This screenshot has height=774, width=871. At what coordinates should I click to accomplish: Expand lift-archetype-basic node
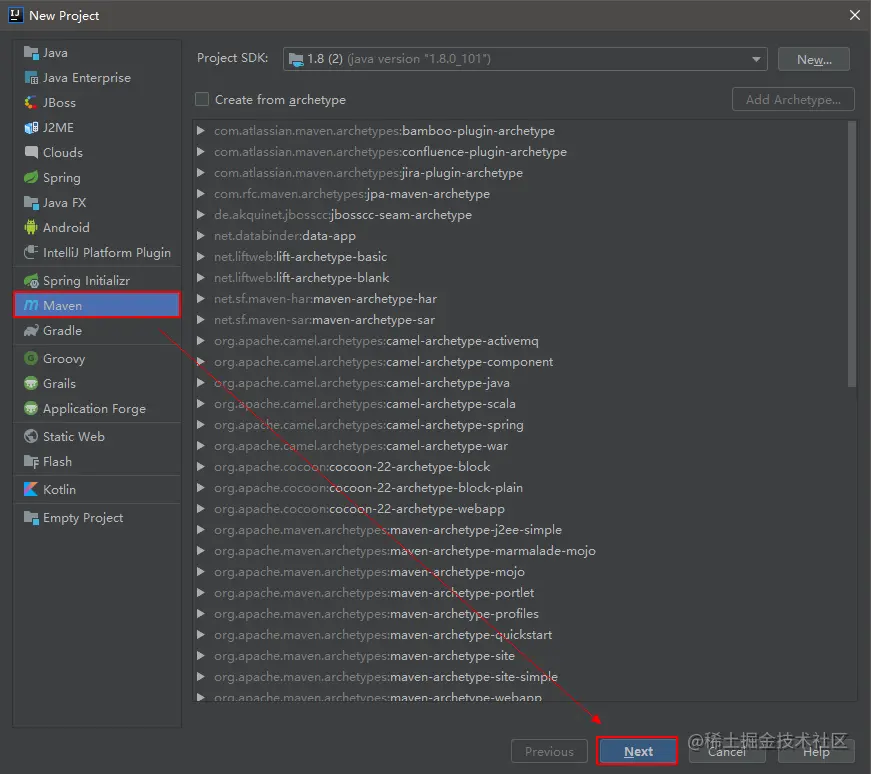pos(201,257)
